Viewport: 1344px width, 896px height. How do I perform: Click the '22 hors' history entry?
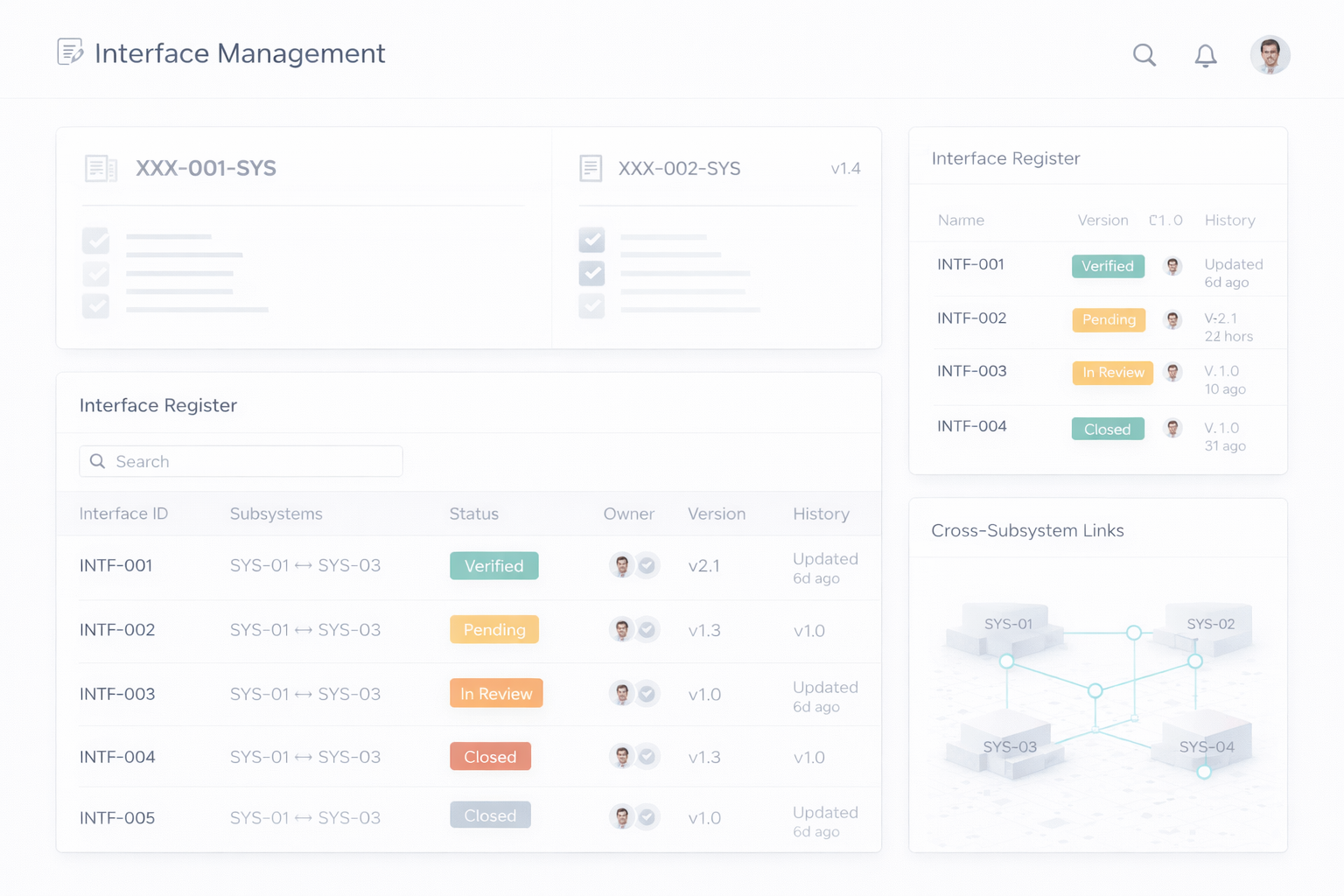click(x=1228, y=337)
